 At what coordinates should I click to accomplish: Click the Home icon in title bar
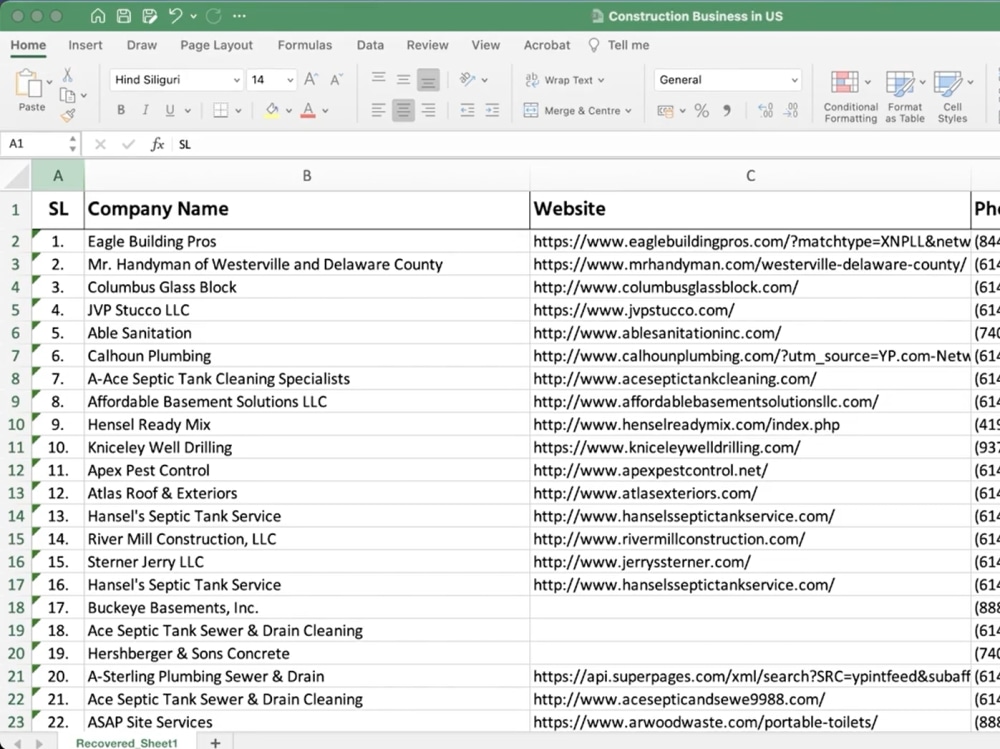coord(98,16)
